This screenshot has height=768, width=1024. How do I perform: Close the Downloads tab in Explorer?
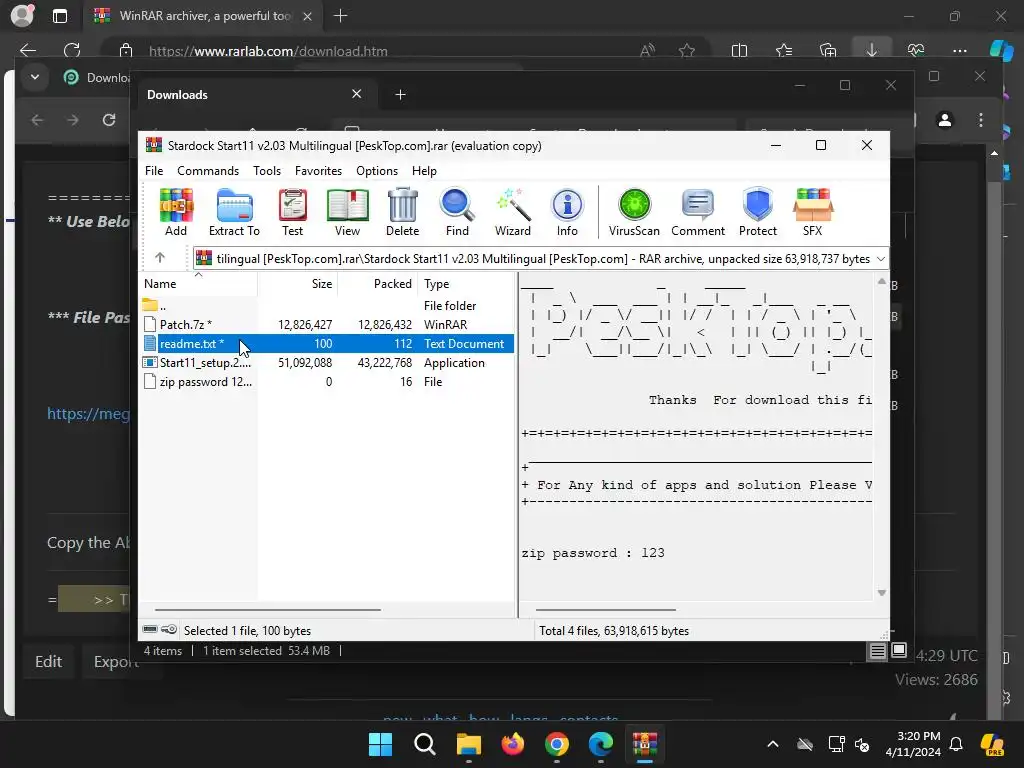pyautogui.click(x=357, y=94)
